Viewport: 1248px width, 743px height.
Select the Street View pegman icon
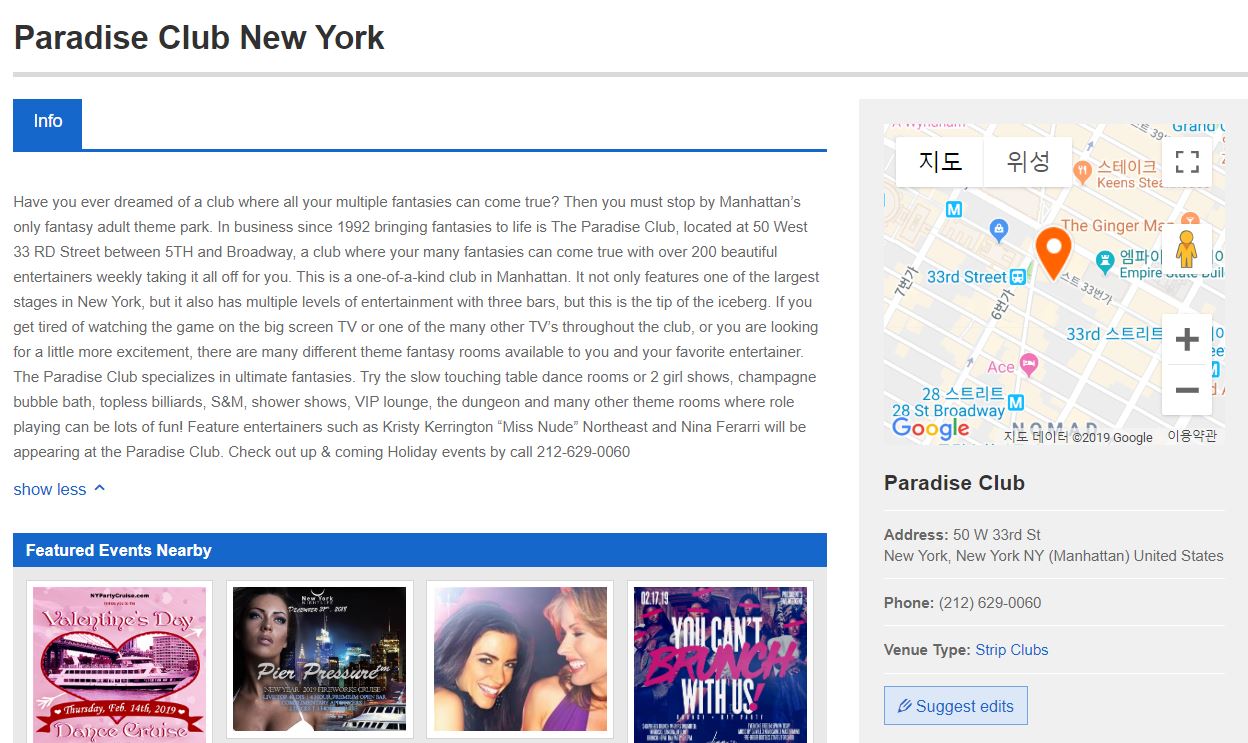1187,249
